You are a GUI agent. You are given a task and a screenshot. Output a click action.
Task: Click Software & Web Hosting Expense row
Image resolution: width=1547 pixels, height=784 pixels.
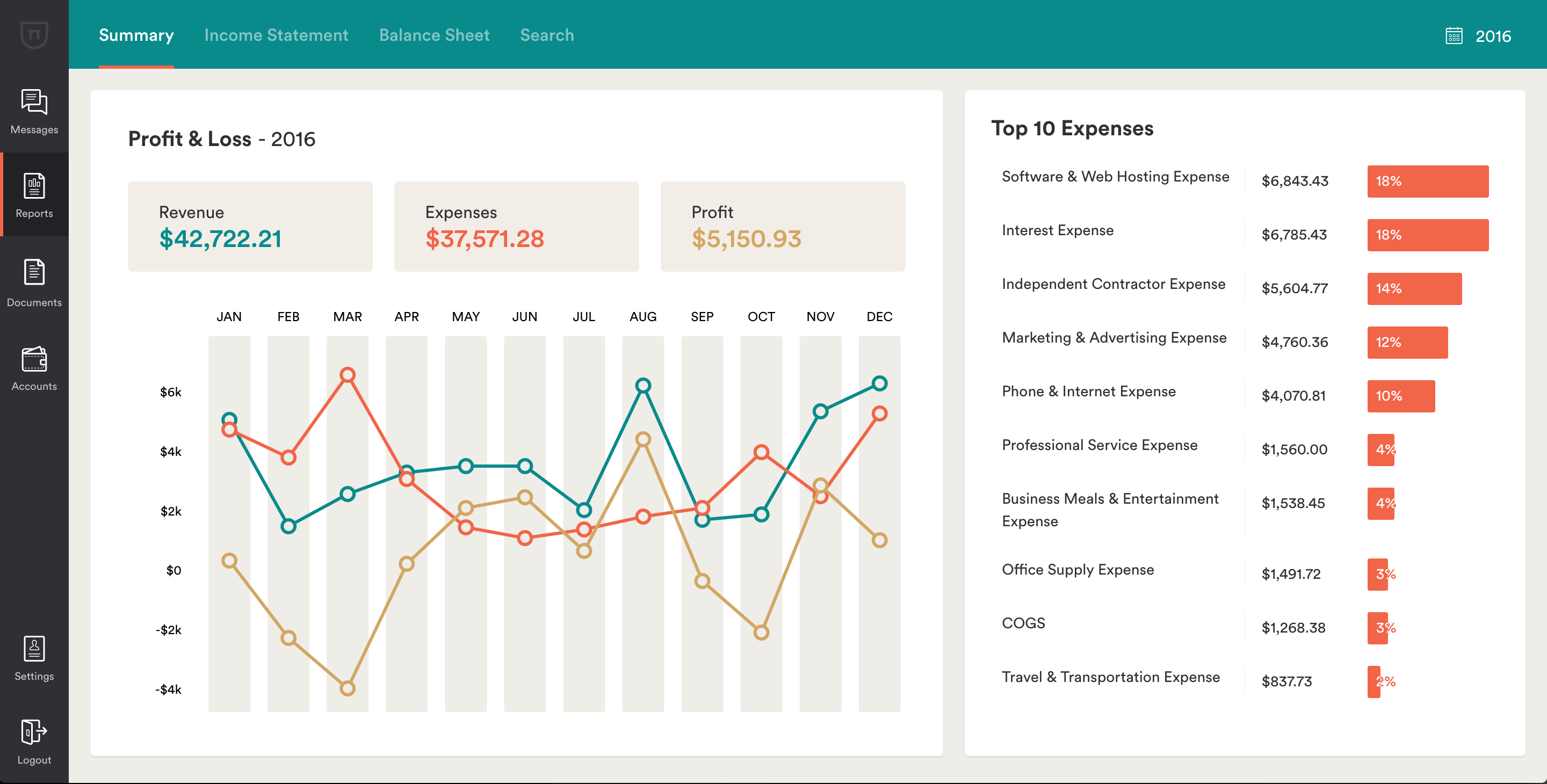click(1115, 177)
